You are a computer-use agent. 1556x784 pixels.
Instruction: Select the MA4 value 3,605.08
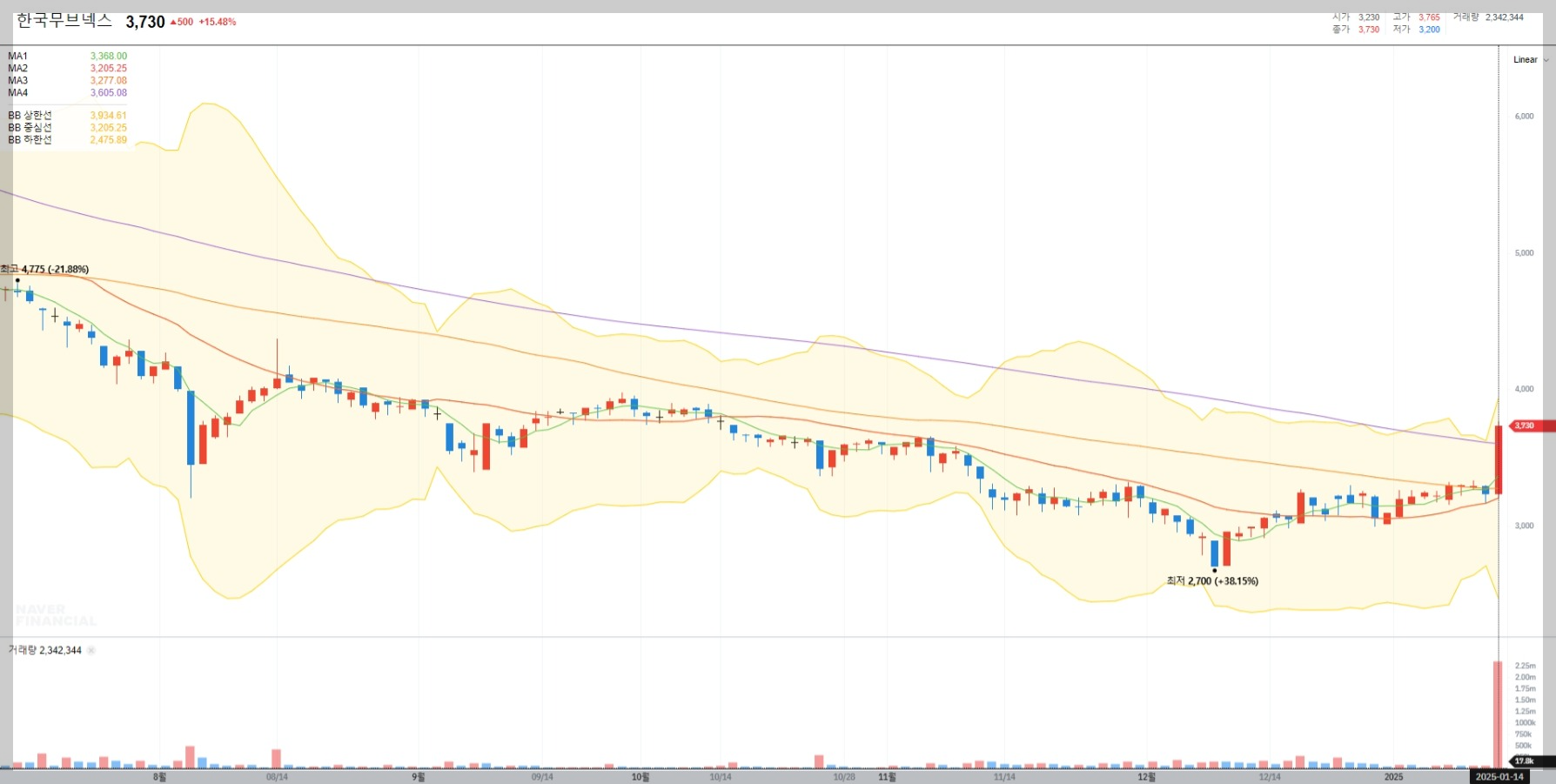[x=109, y=92]
